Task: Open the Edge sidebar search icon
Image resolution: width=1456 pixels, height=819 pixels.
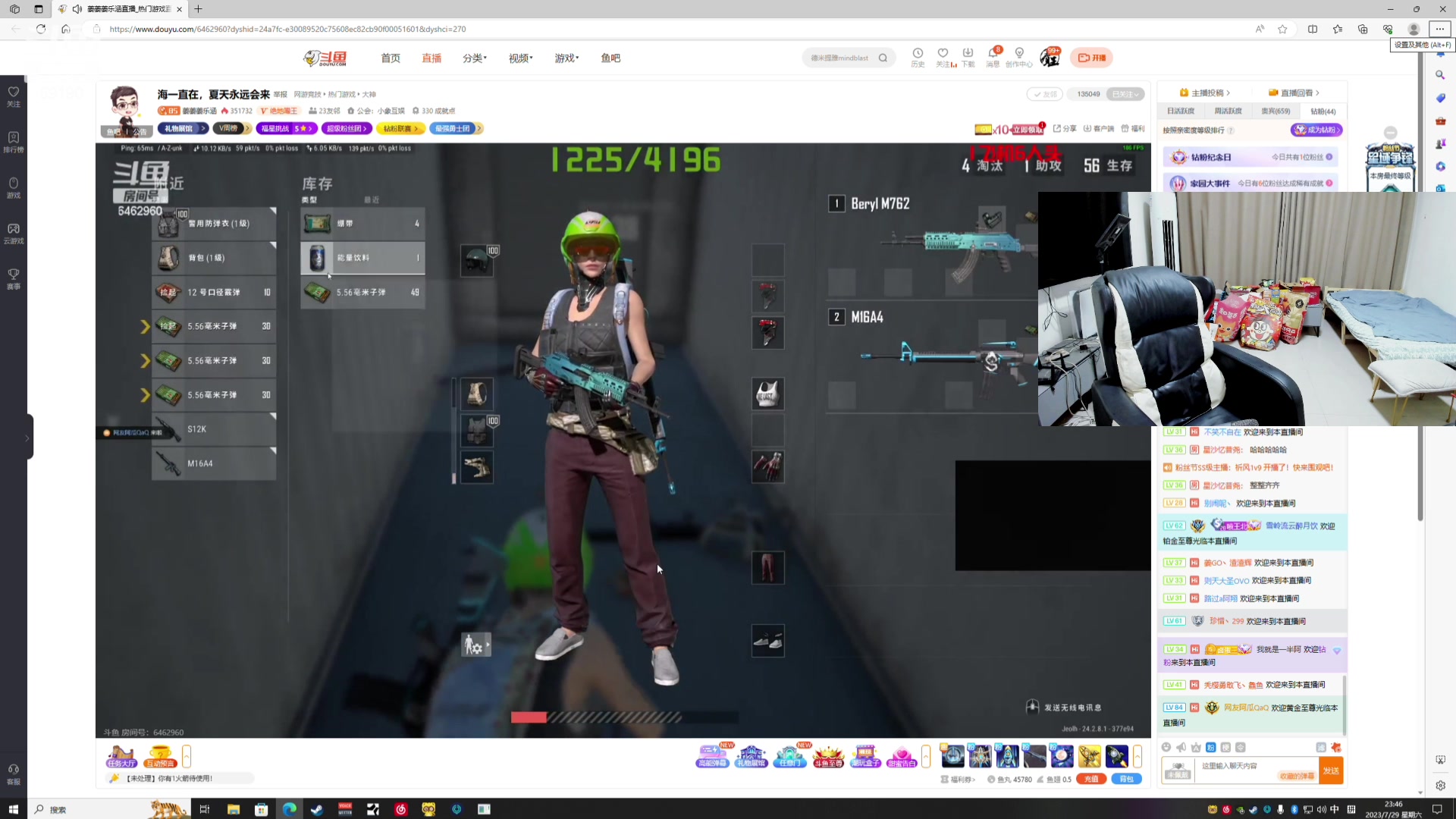Action: [1439, 75]
